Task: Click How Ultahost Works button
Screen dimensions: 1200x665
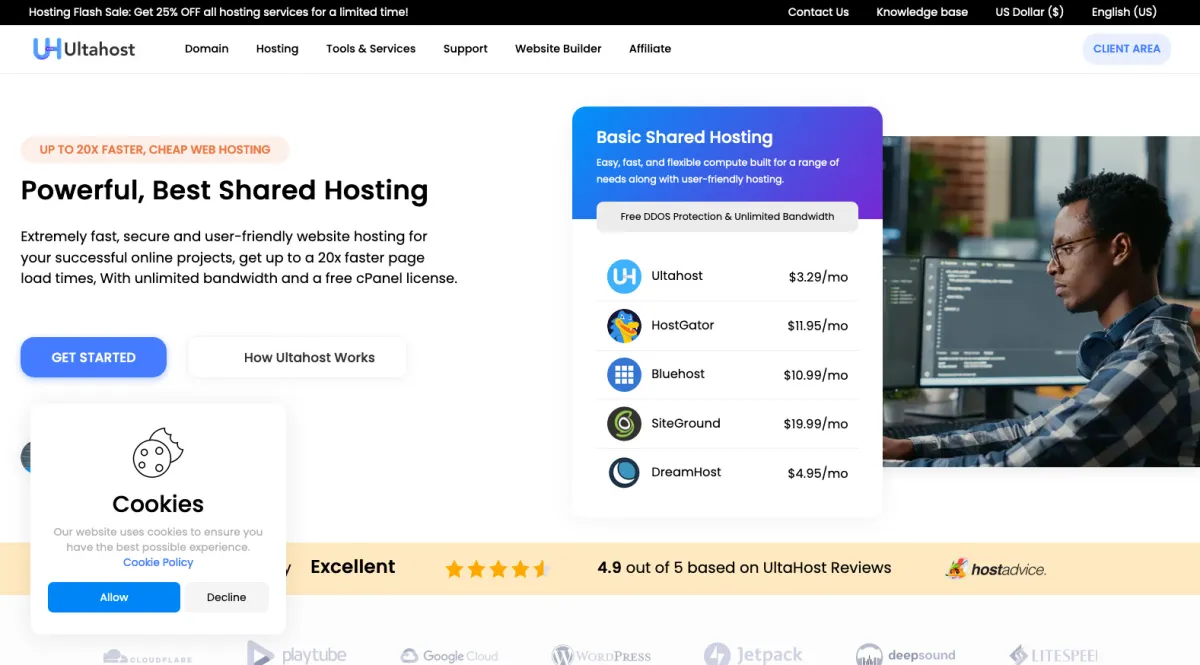Action: 298,357
